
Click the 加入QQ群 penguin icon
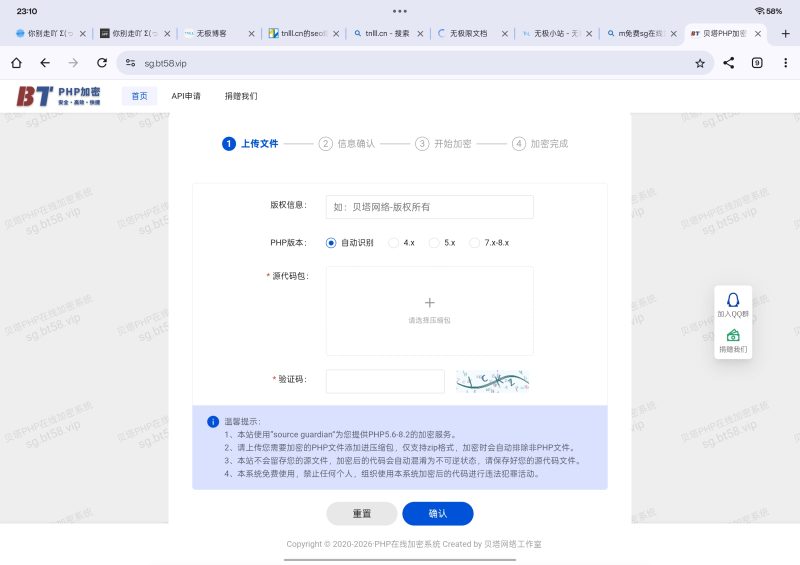click(x=733, y=300)
